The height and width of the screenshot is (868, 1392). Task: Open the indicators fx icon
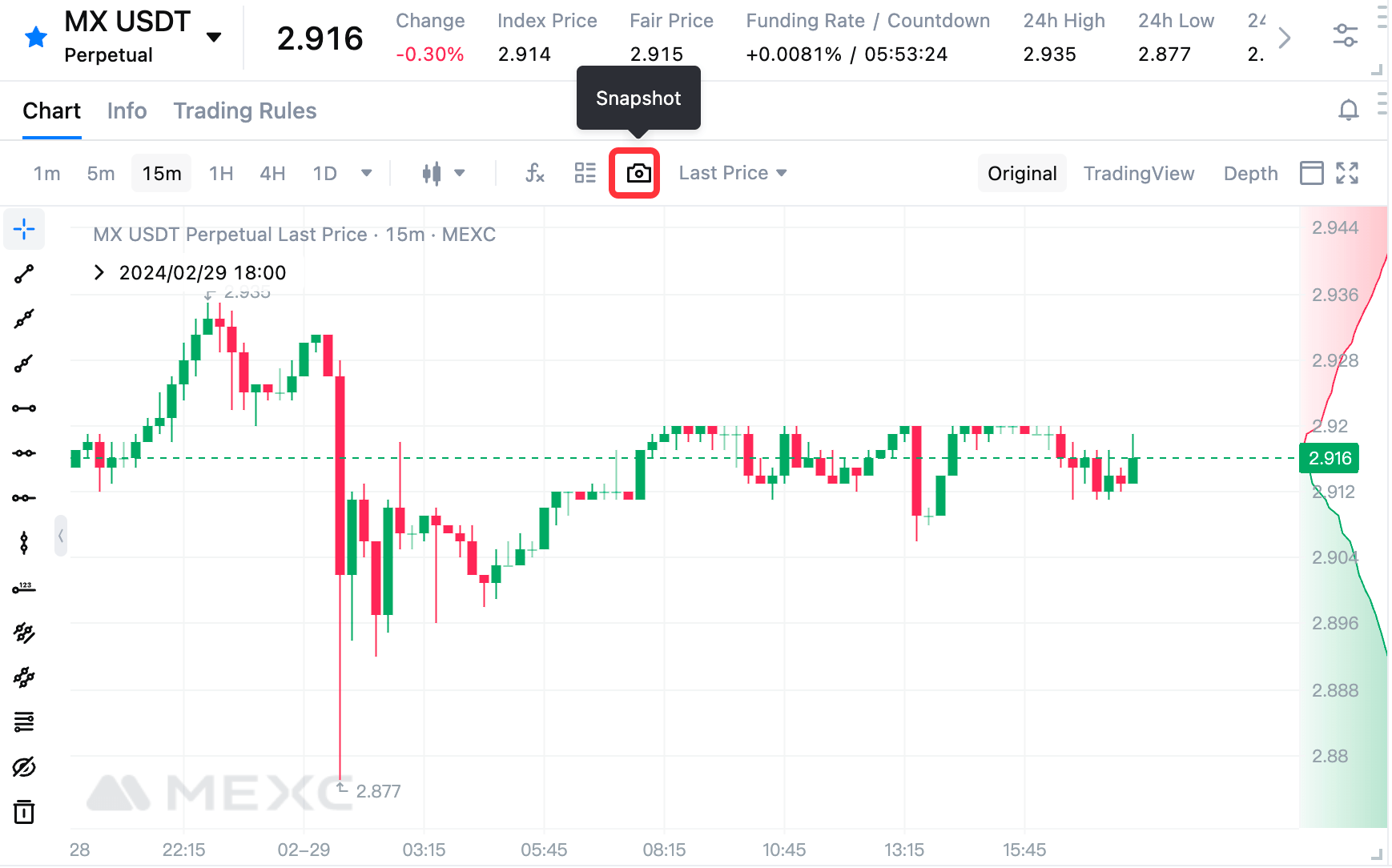click(535, 173)
